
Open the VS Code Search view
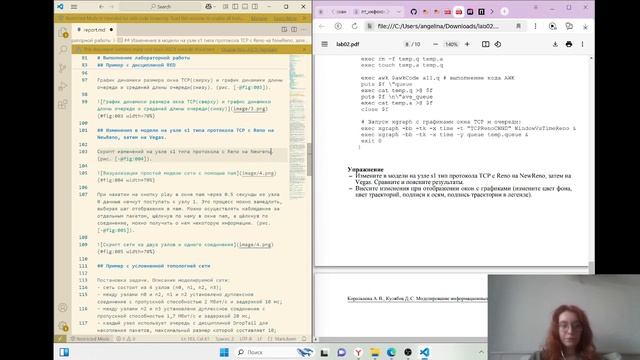pyautogui.click(x=62, y=50)
